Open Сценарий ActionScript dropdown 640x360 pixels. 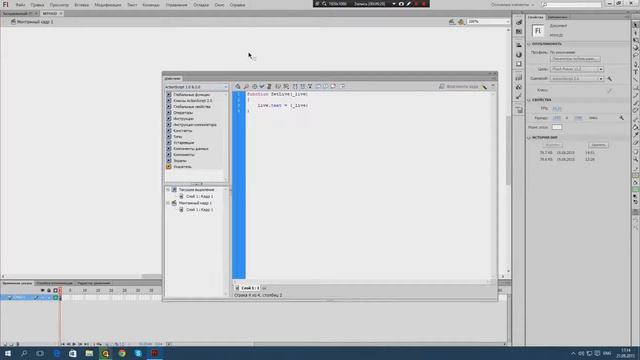(577, 78)
